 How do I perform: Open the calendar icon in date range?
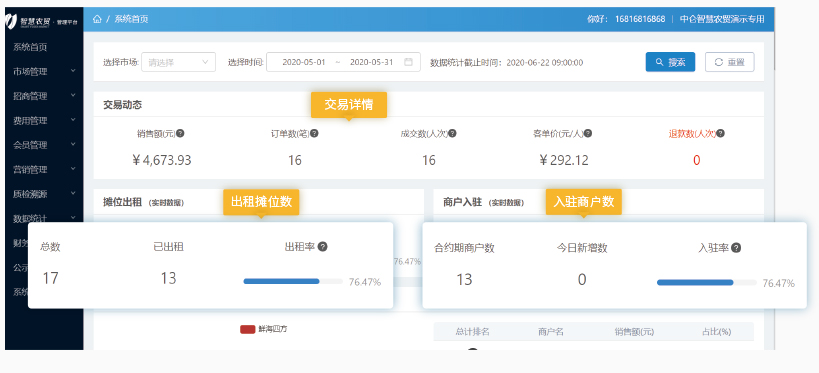coord(408,62)
